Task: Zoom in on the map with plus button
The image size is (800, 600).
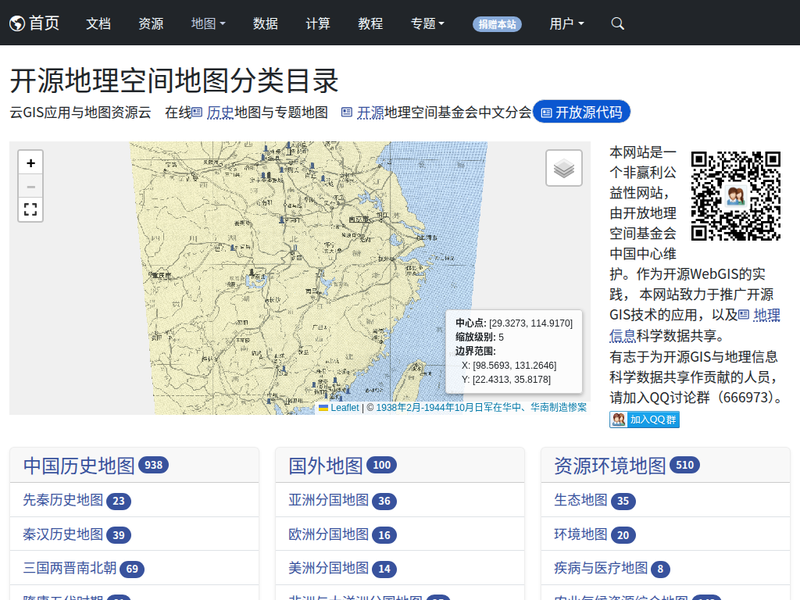Action: pyautogui.click(x=31, y=163)
